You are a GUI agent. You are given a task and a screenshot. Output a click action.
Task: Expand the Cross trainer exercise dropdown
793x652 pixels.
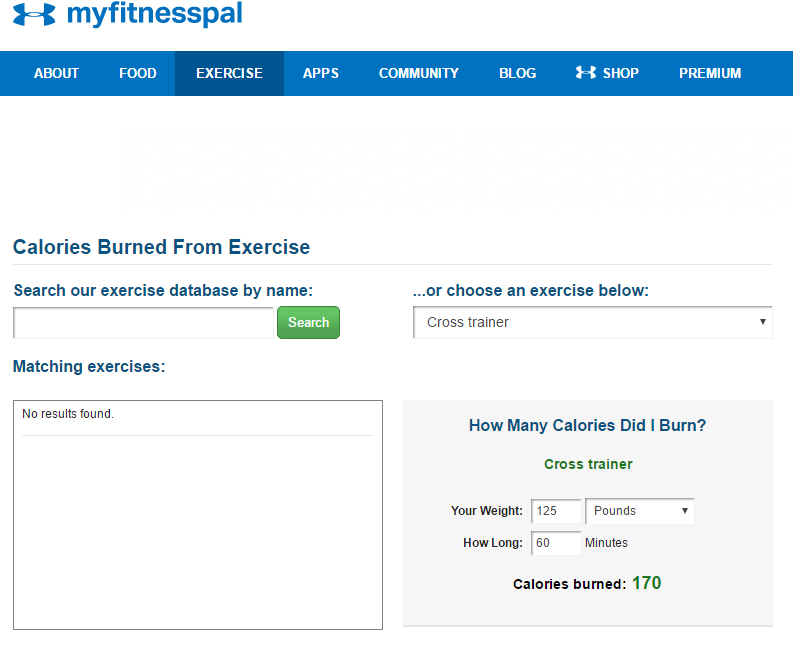click(593, 322)
